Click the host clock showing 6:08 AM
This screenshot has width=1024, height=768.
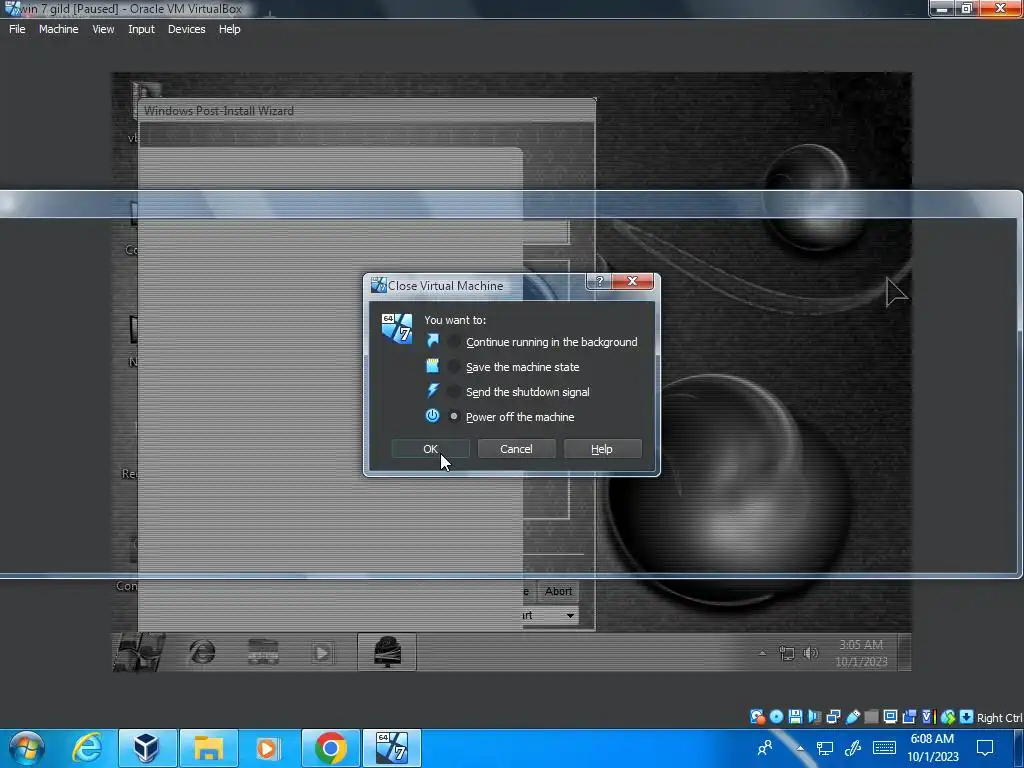click(x=933, y=748)
